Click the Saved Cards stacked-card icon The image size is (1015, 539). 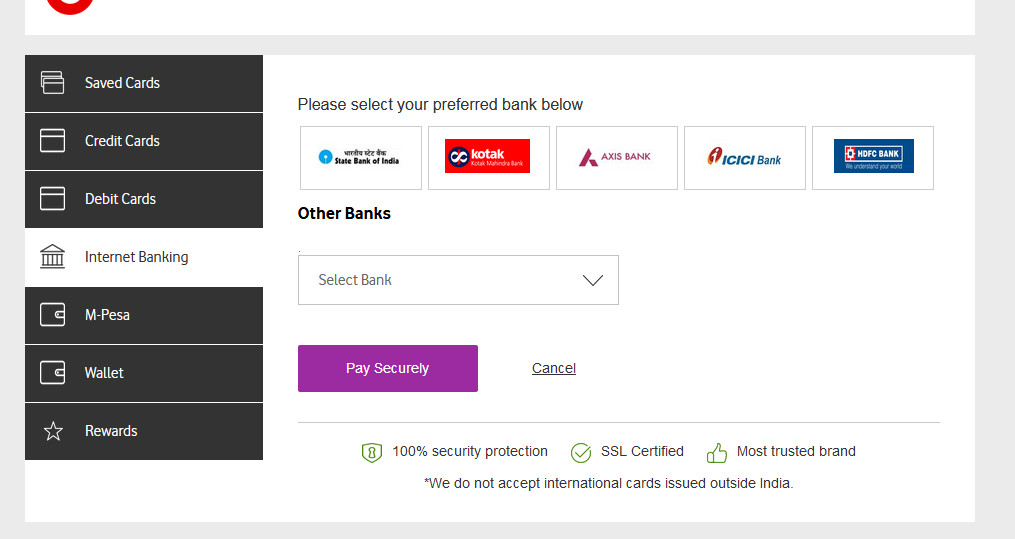click(x=52, y=83)
